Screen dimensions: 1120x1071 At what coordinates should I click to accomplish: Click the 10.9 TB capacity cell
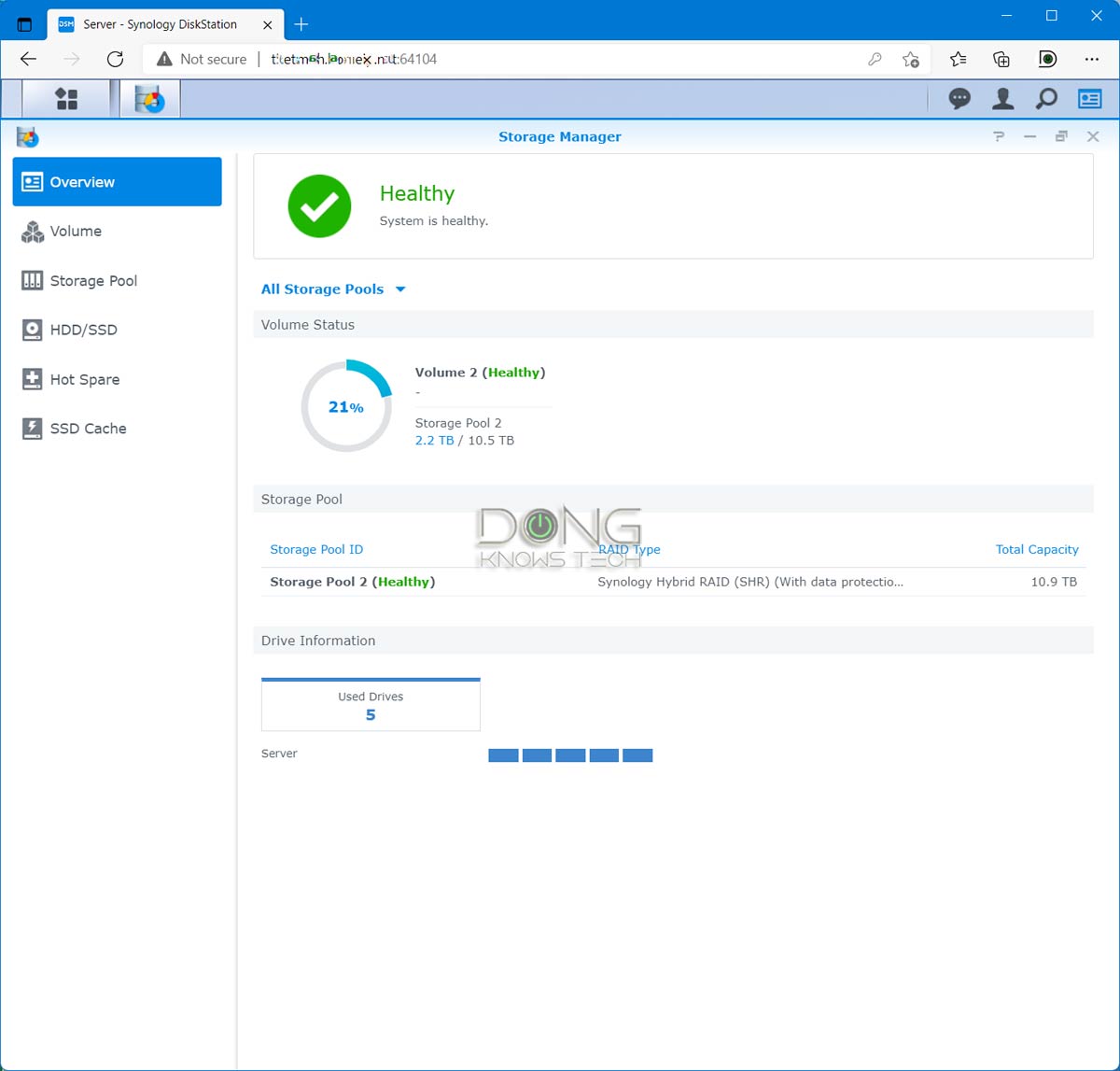[x=1054, y=582]
